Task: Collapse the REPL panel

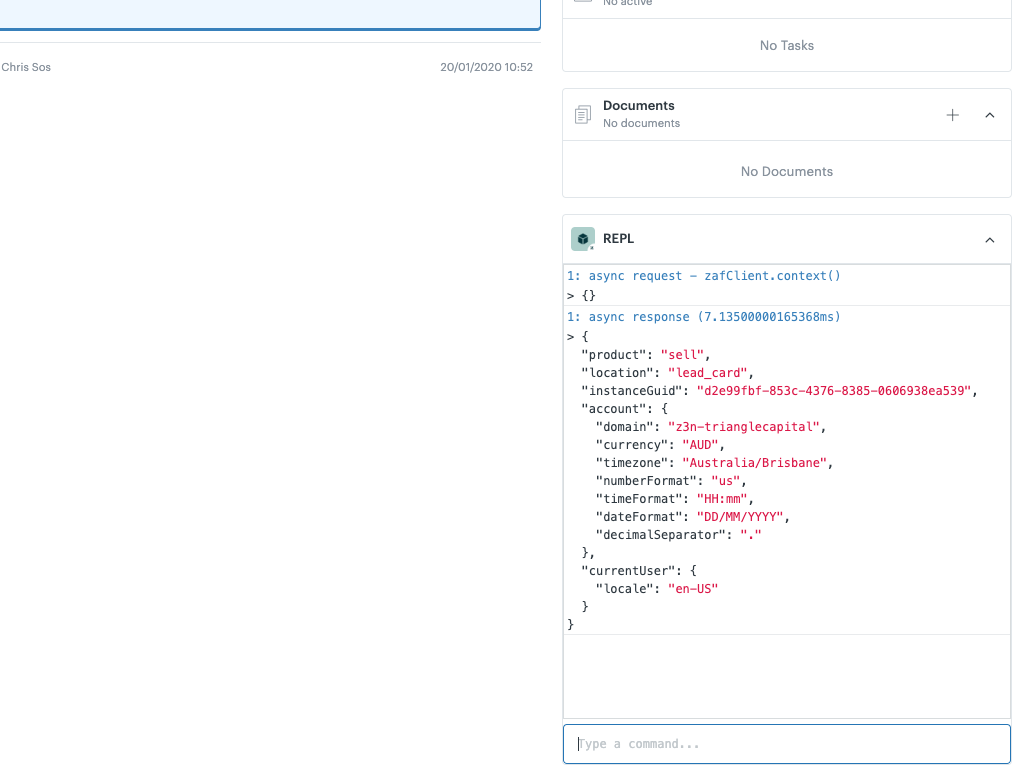Action: [989, 240]
